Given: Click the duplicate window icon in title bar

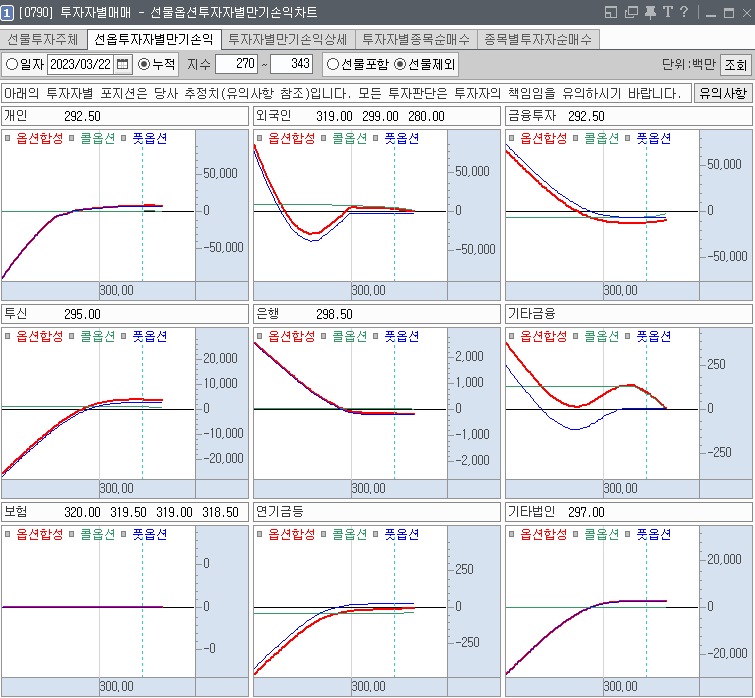Looking at the screenshot, I should coord(631,12).
